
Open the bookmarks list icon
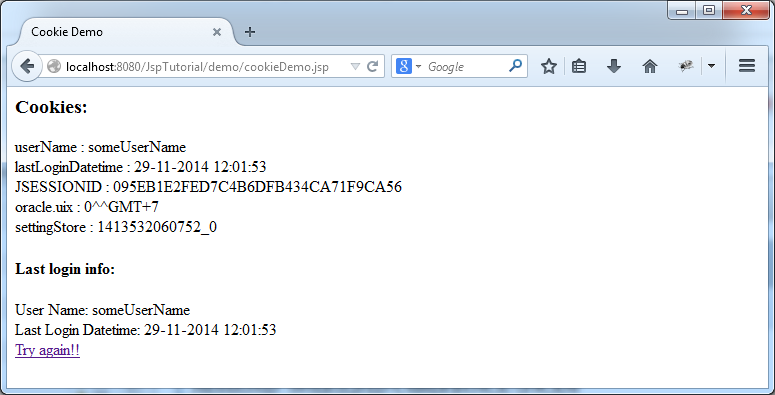579,66
